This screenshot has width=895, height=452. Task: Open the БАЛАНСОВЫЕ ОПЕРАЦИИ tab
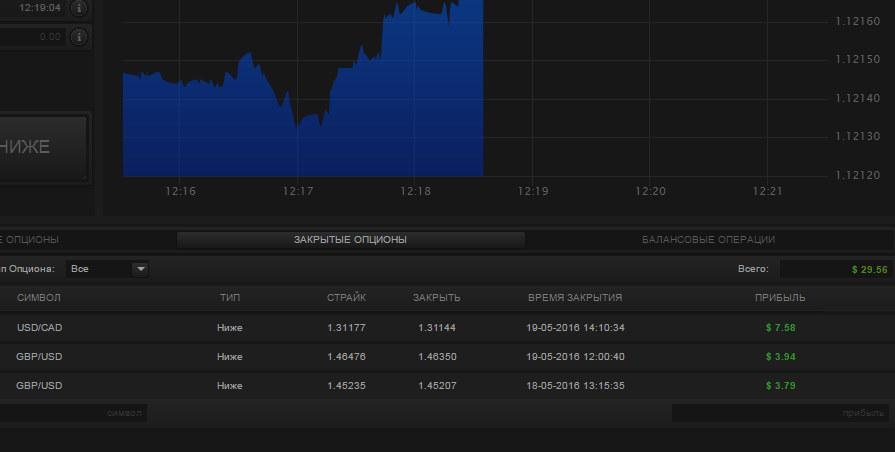[708, 240]
